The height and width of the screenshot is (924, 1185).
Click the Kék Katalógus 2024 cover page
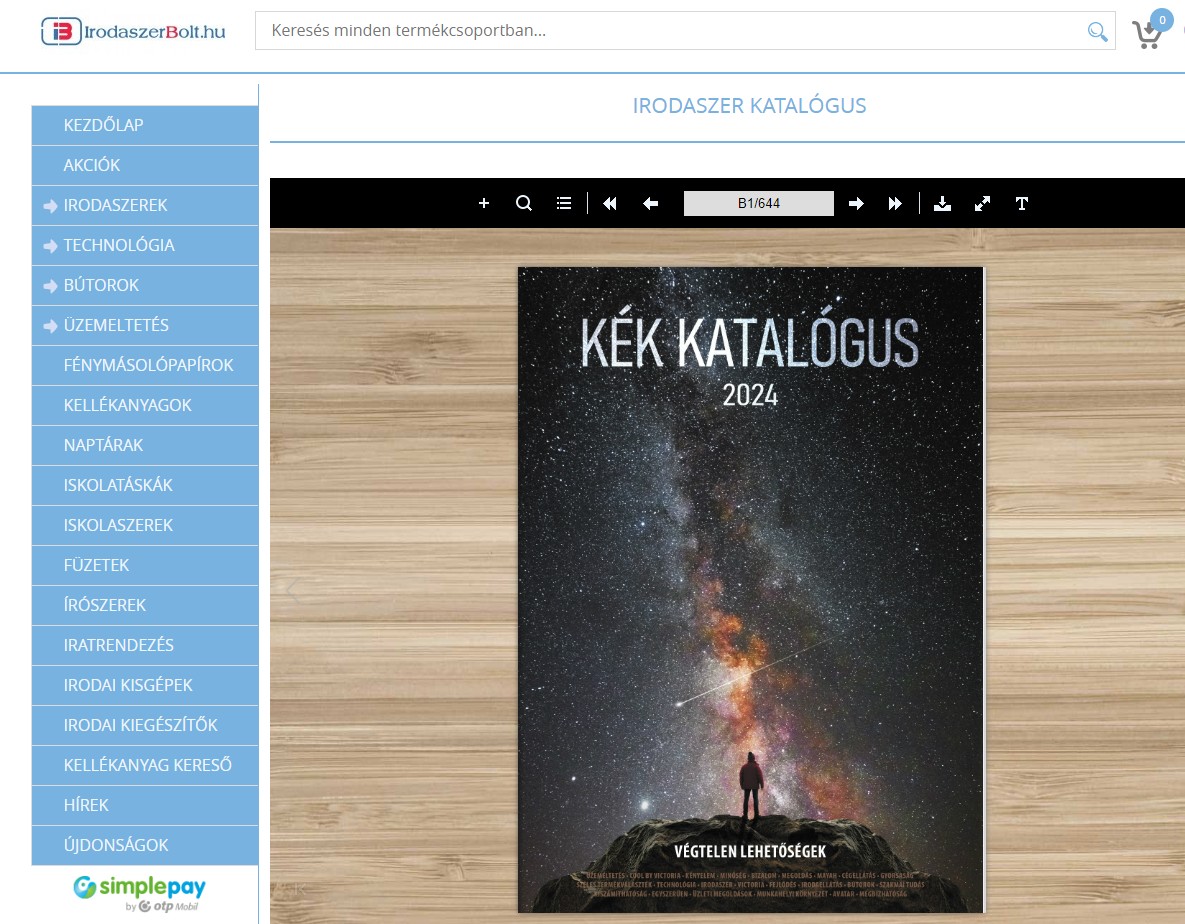click(x=750, y=589)
